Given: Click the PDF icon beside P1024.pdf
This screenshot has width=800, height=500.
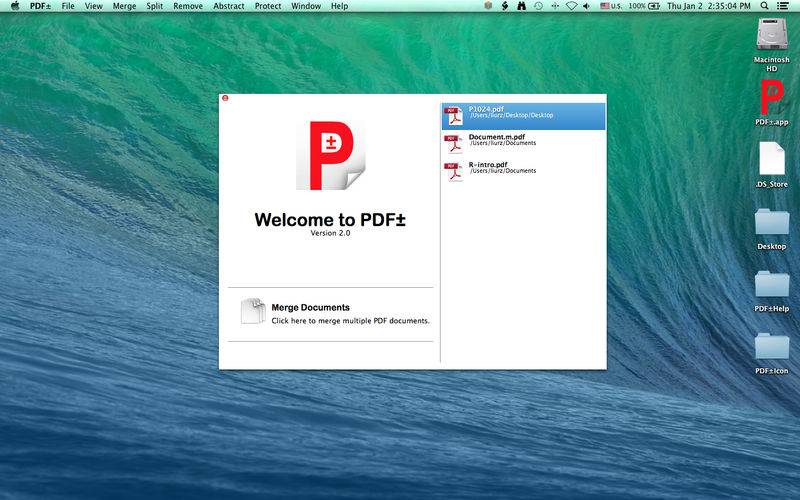Looking at the screenshot, I should pos(454,116).
